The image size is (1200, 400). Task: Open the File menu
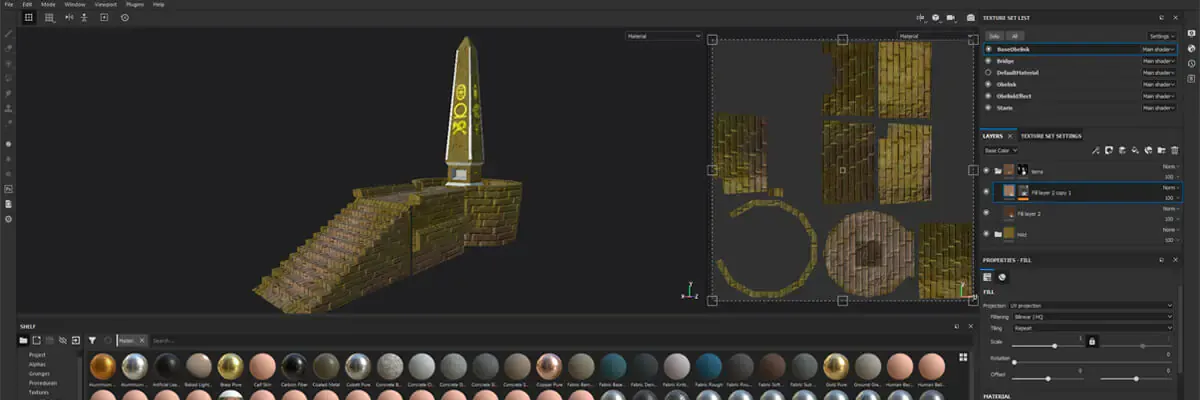pos(8,4)
